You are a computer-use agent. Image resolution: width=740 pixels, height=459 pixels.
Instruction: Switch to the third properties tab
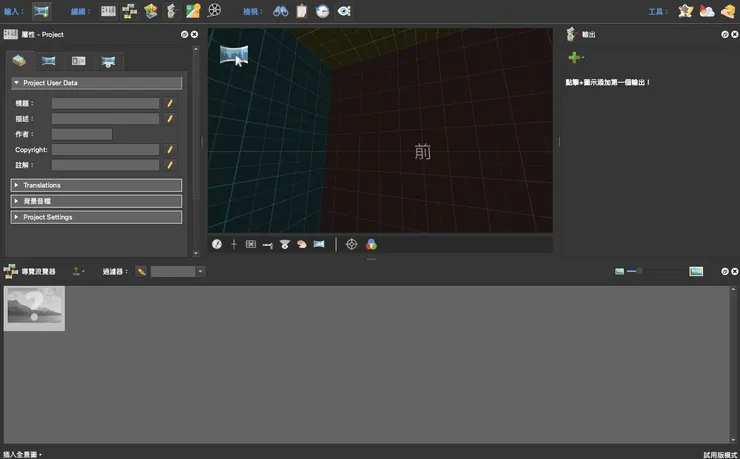(78, 61)
